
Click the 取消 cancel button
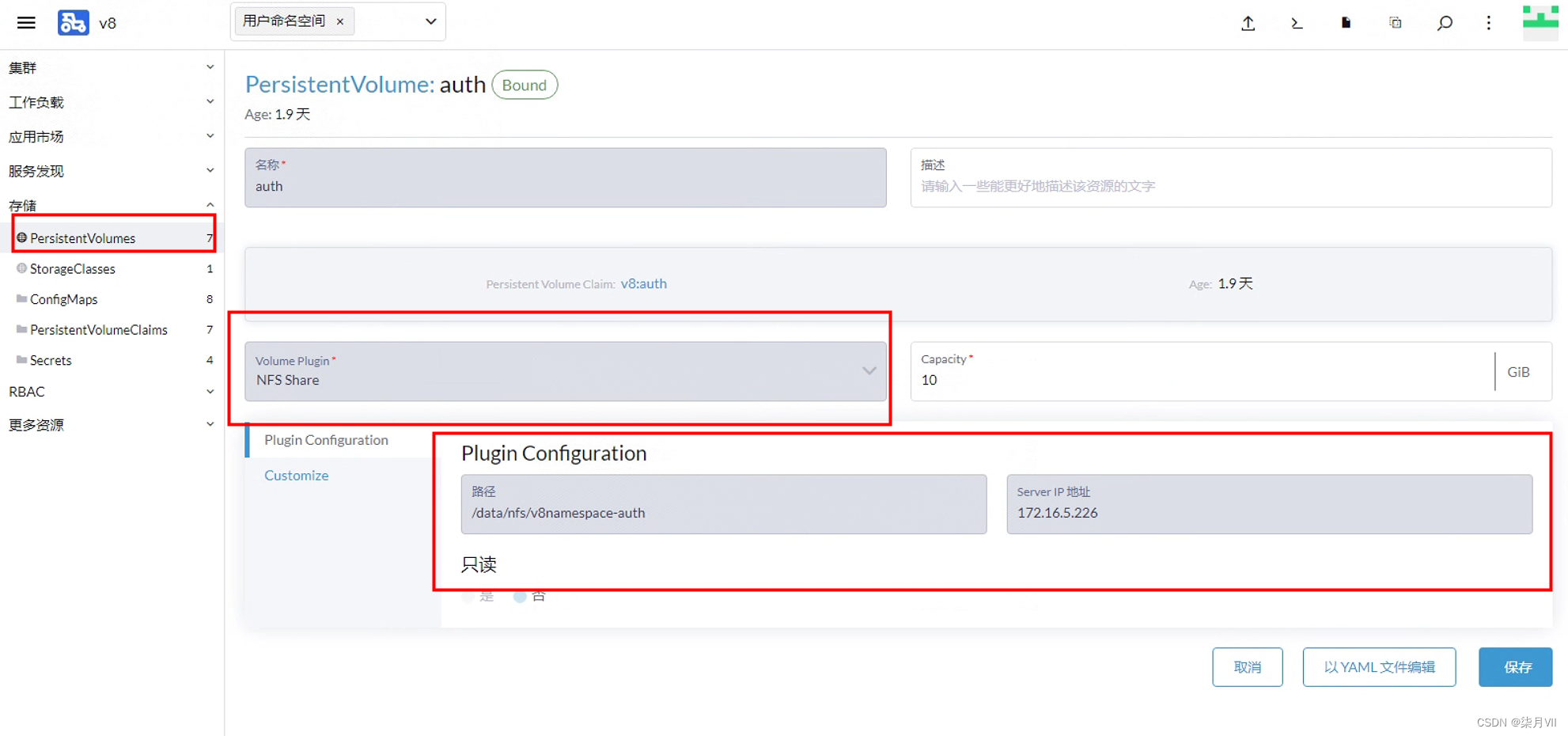tap(1248, 667)
